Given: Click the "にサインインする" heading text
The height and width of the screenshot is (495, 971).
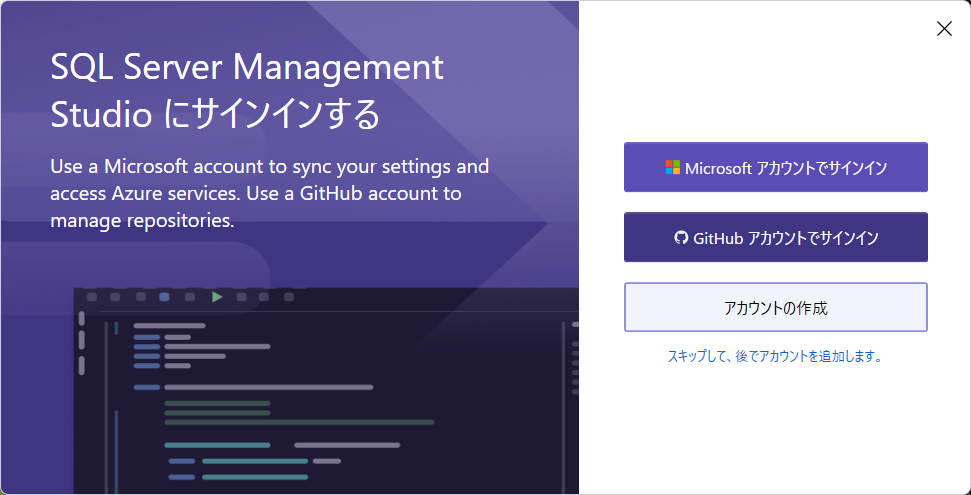Looking at the screenshot, I should pos(272,114).
